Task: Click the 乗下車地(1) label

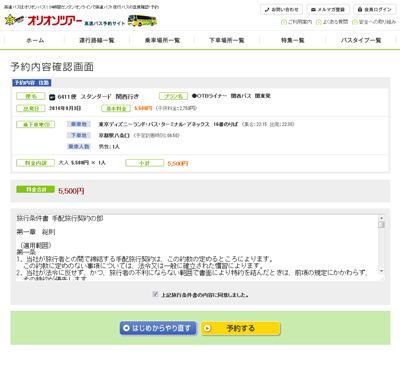Action: [36, 125]
